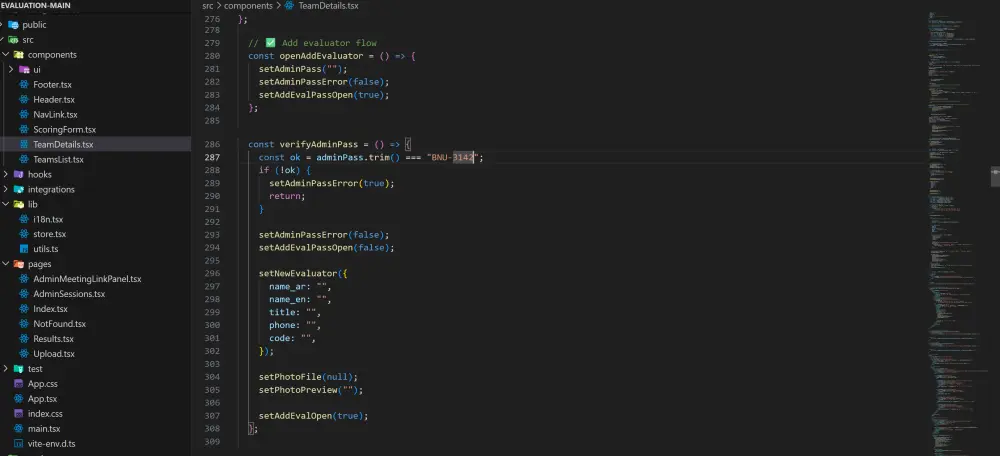Click the test folder icon

coord(18,369)
